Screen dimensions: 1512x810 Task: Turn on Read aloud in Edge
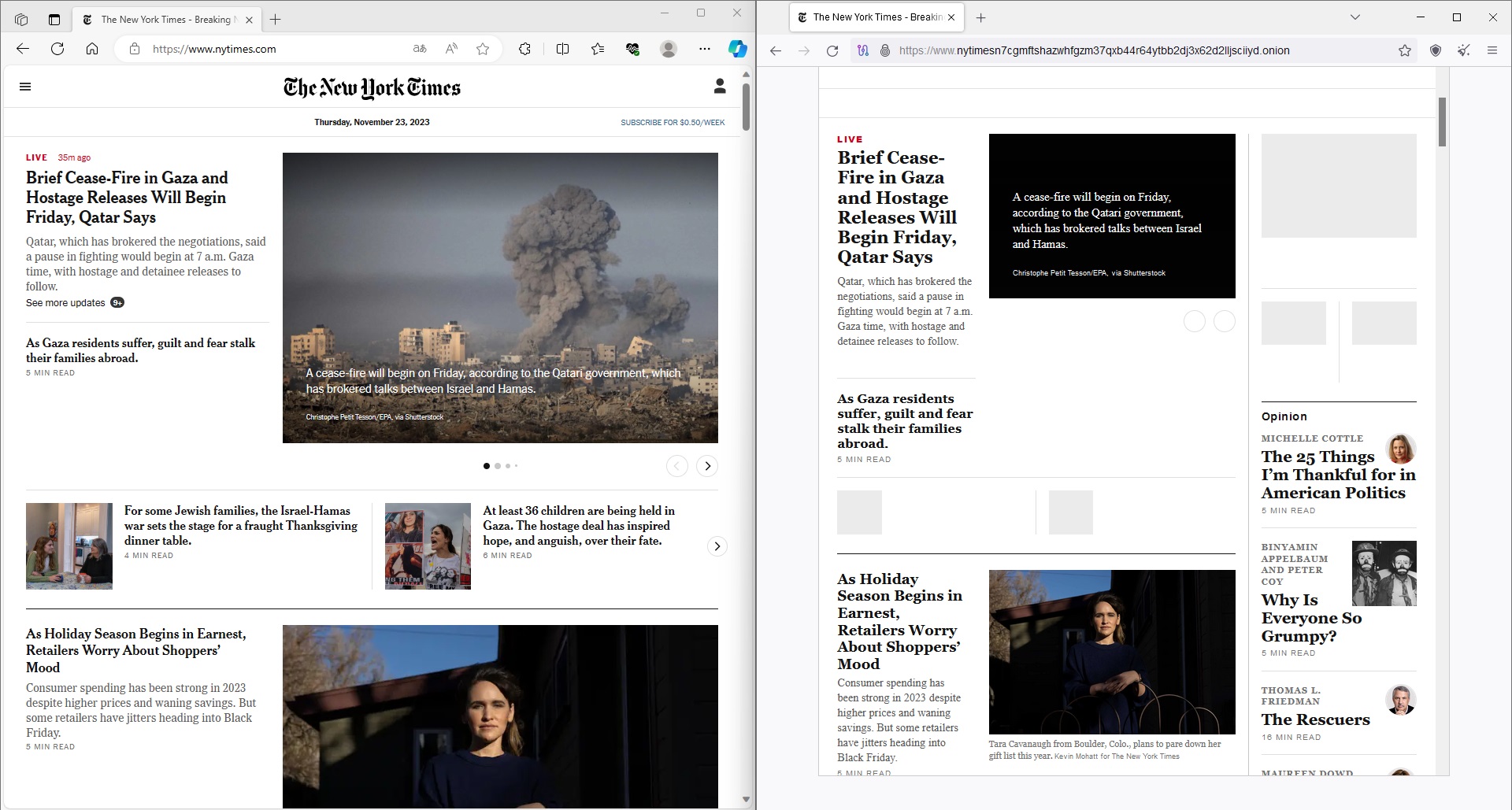click(451, 49)
